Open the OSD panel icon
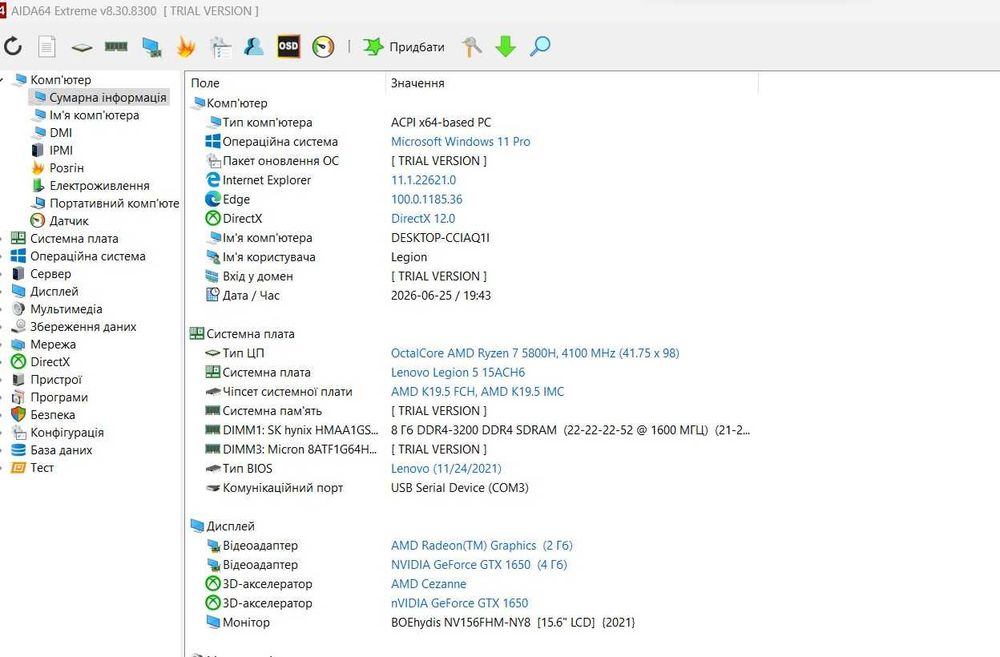Image resolution: width=1000 pixels, height=657 pixels. 288,46
